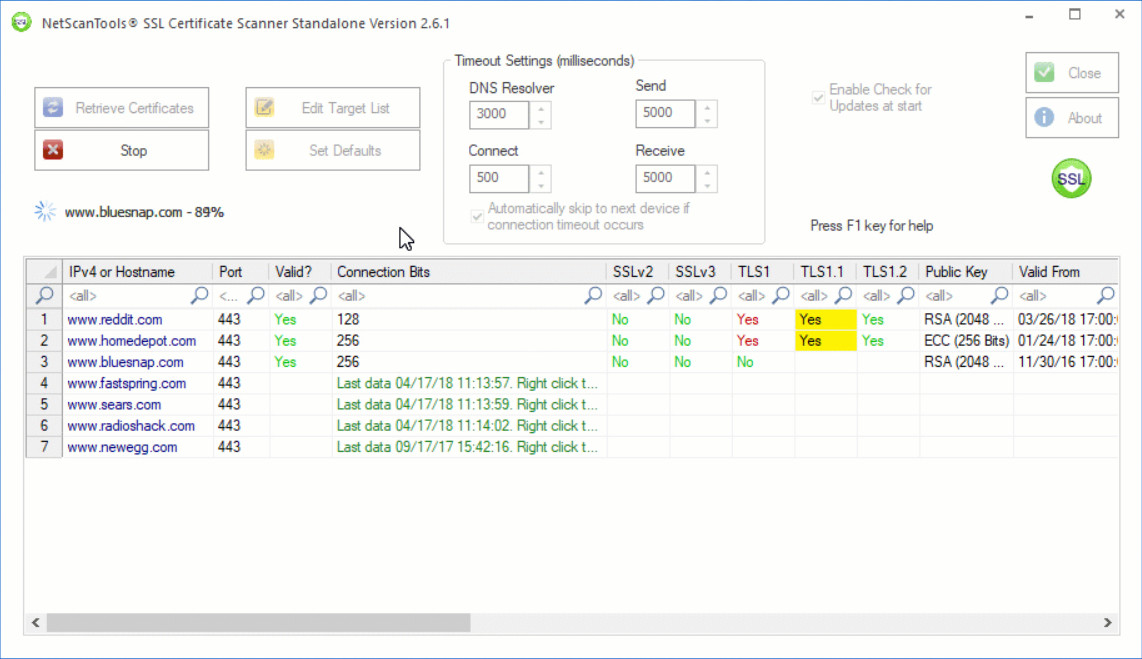The image size is (1142, 659).
Task: Increase Connect timeout with up arrow
Action: (x=540, y=171)
